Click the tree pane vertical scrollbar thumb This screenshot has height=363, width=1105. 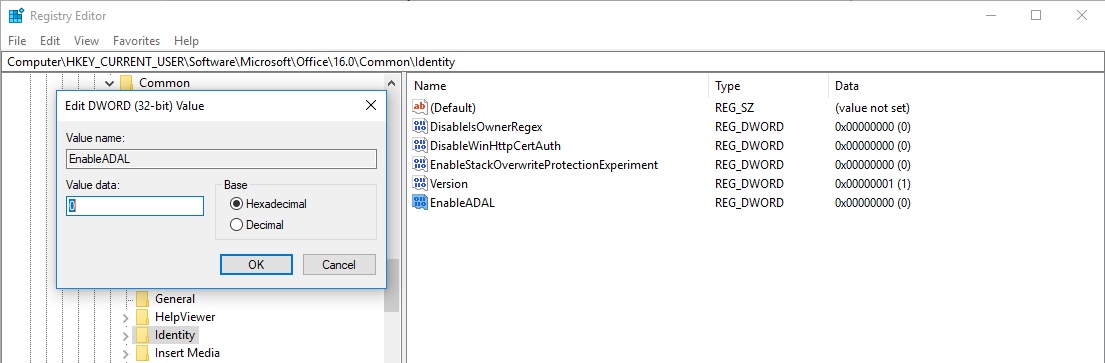tap(392, 285)
